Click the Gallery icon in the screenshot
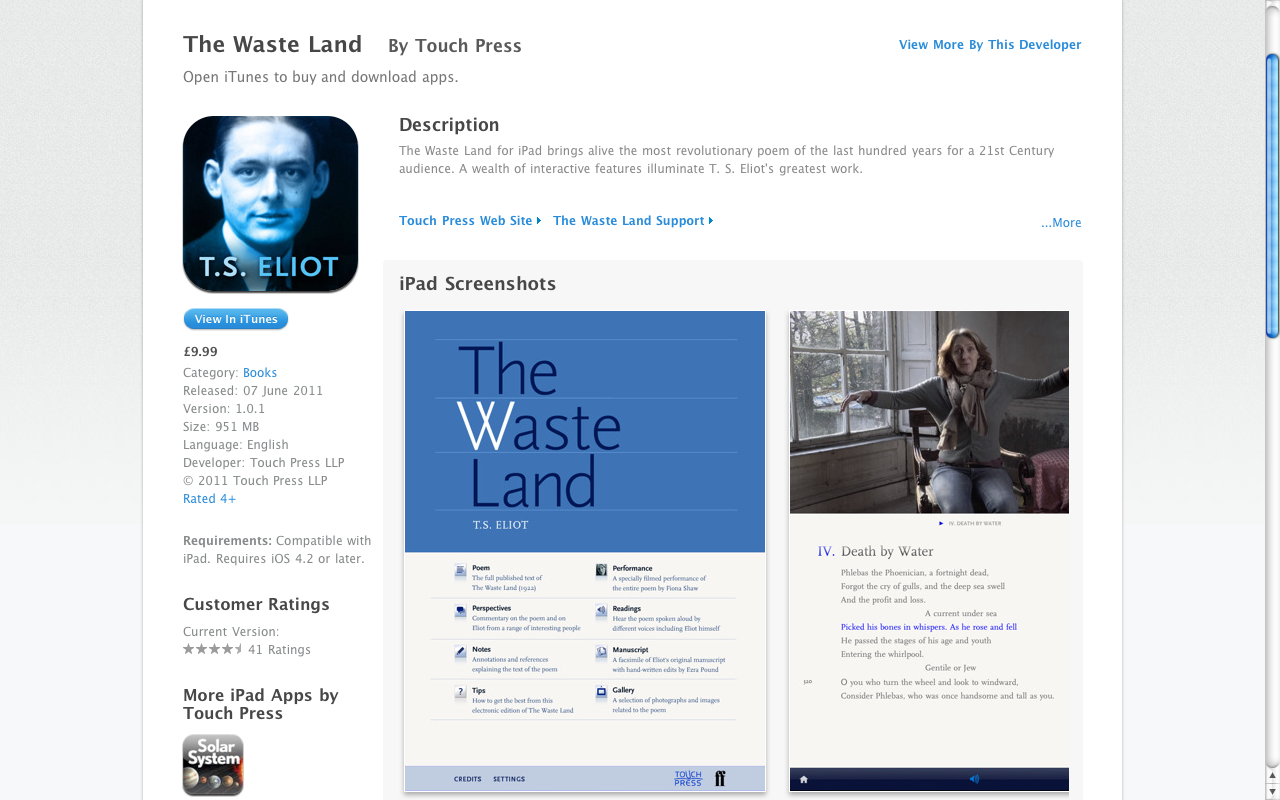 pyautogui.click(x=601, y=691)
